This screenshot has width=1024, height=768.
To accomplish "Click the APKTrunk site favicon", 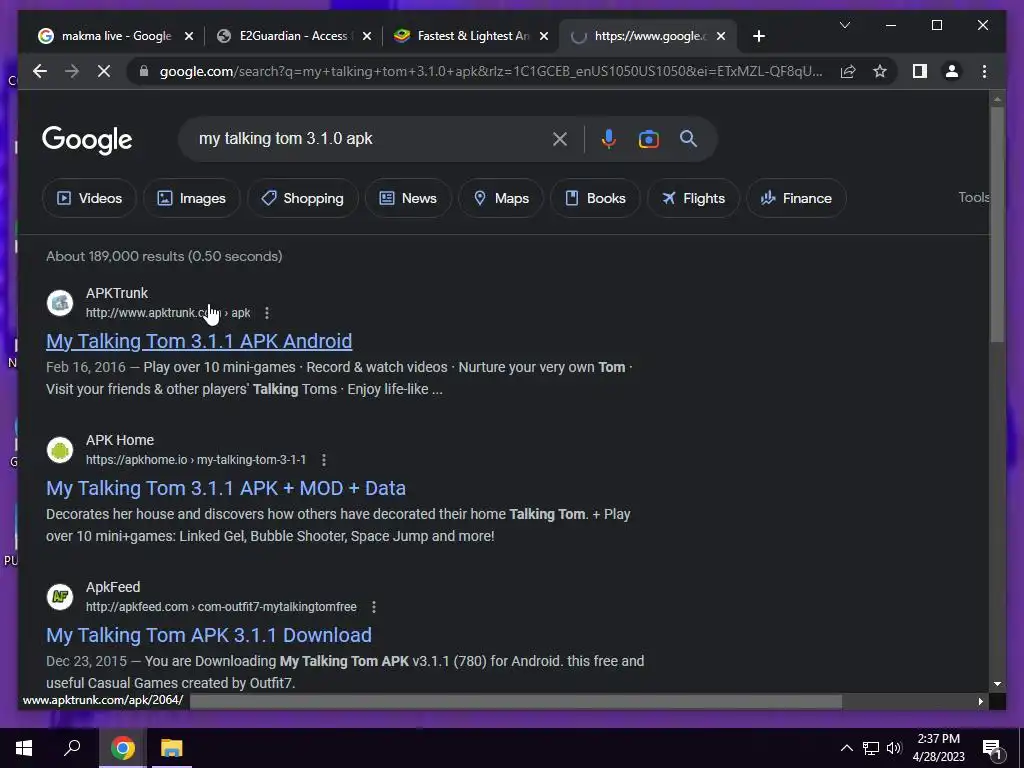I will 59,303.
